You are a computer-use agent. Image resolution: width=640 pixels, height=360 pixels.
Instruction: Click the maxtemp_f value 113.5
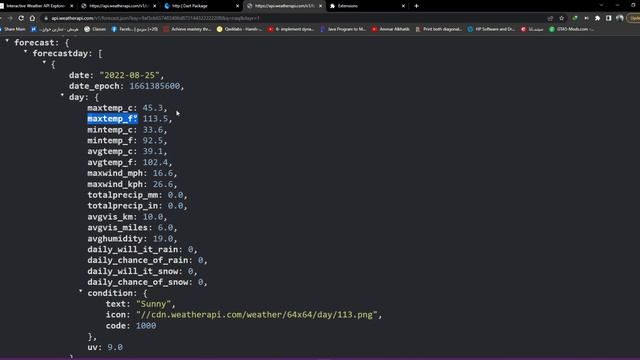click(x=155, y=119)
